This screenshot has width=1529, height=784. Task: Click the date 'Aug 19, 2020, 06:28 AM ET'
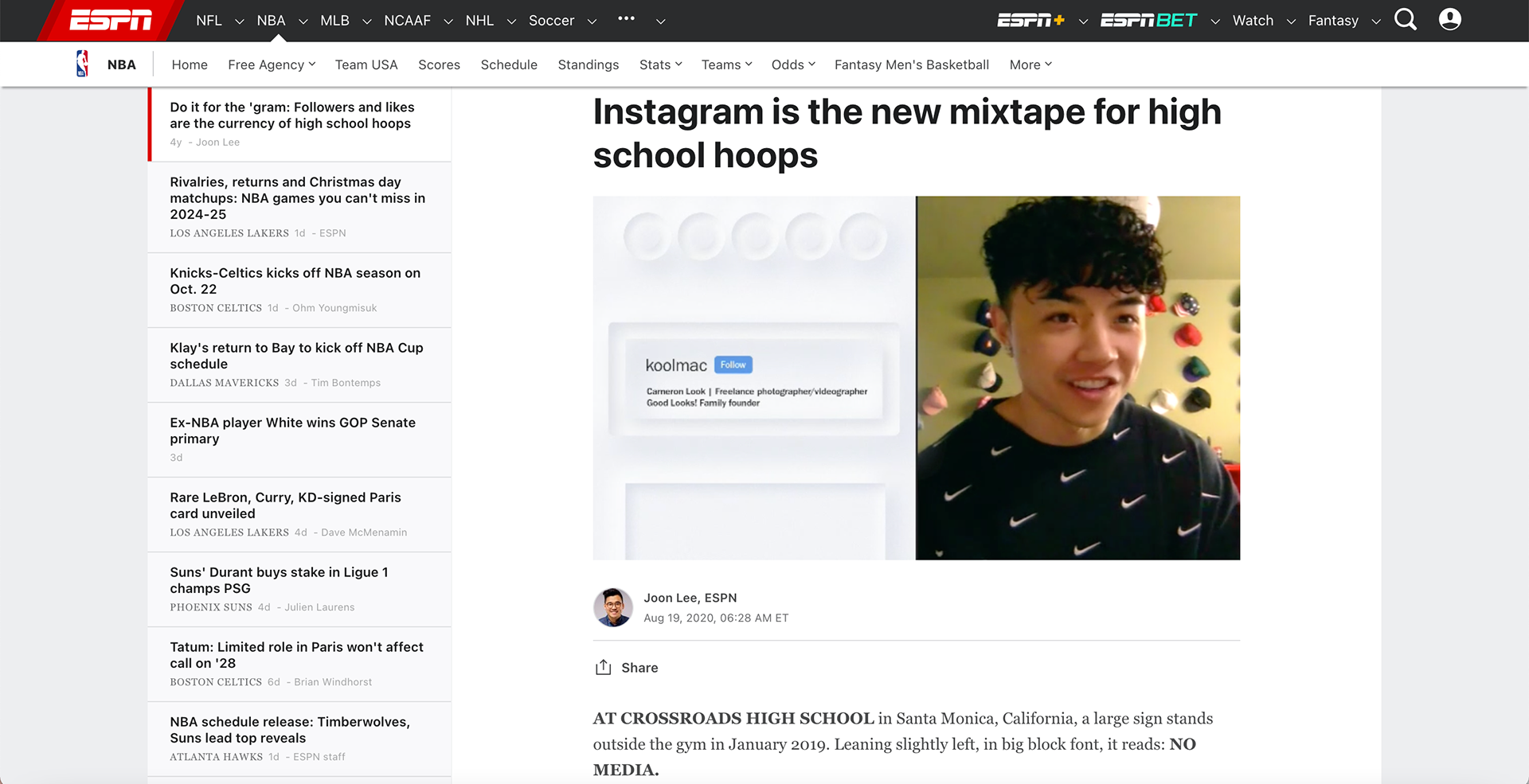click(716, 618)
